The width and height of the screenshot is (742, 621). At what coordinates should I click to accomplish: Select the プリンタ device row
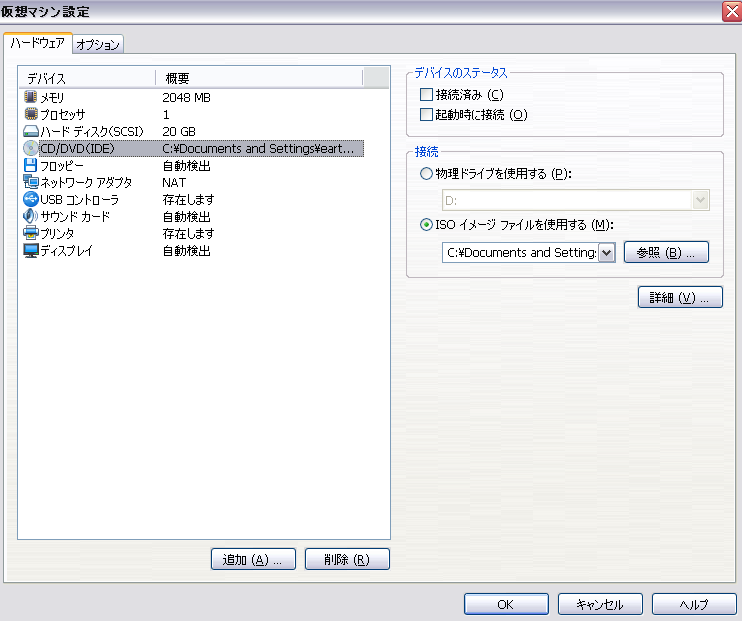click(192, 233)
